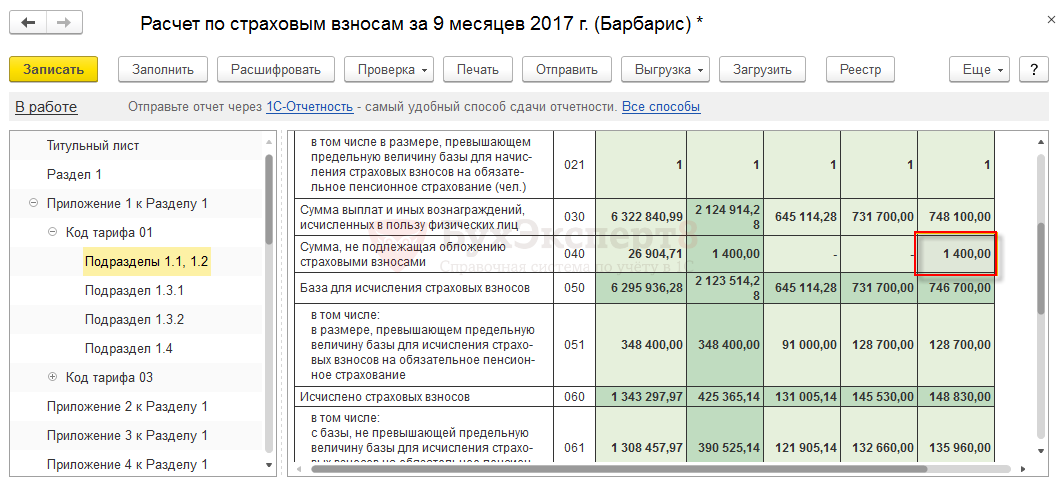Click the row code 021 cell

[574, 164]
